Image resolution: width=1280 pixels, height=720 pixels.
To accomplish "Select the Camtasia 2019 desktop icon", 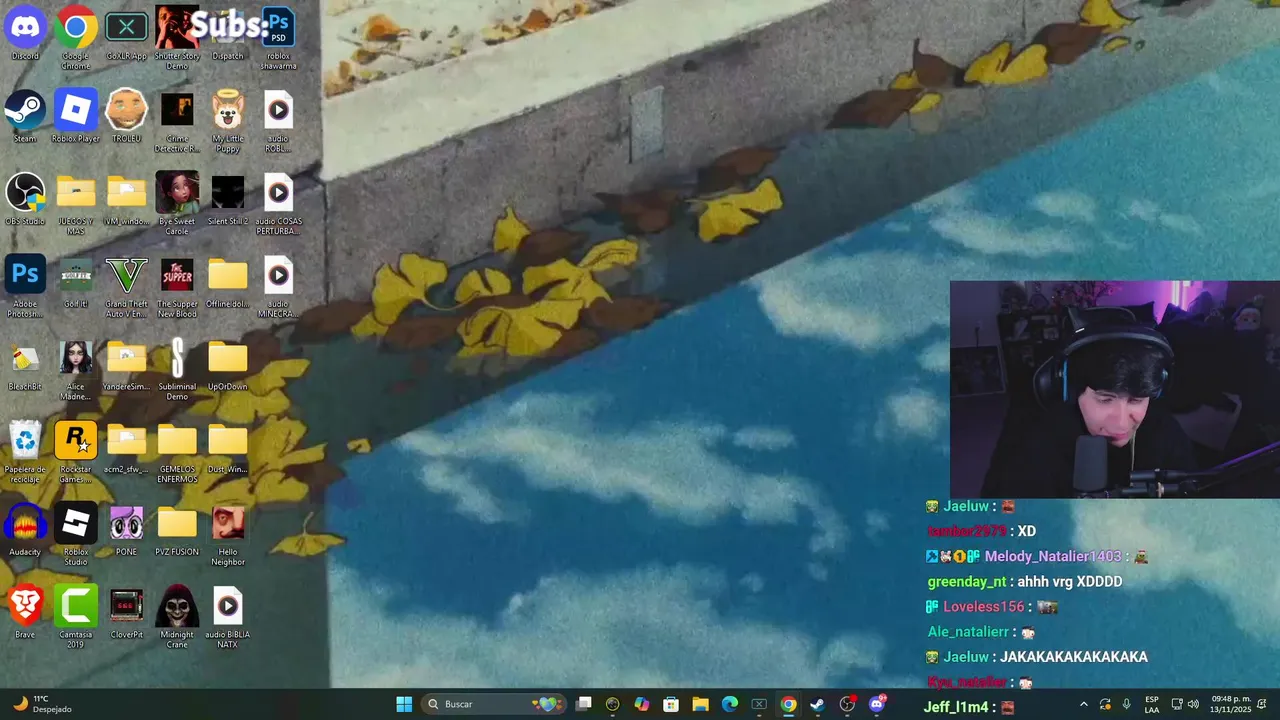I will (76, 617).
